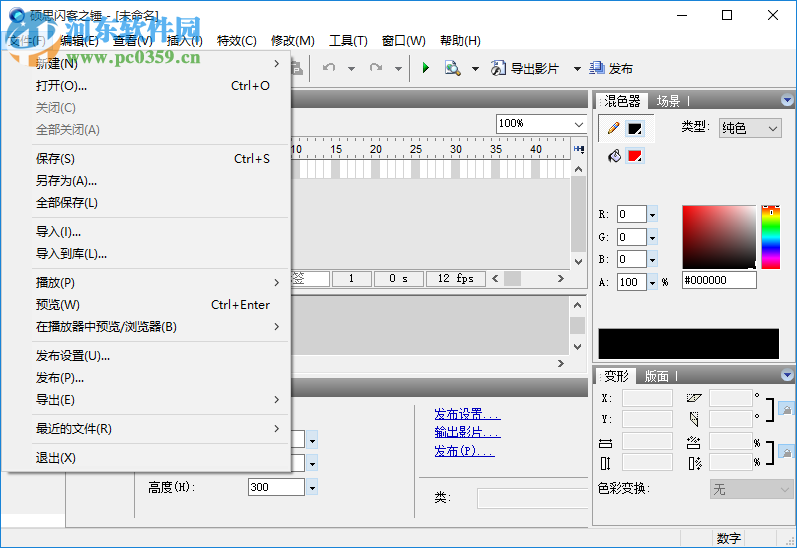
Task: Click the scale width percent icon
Action: pos(694,442)
